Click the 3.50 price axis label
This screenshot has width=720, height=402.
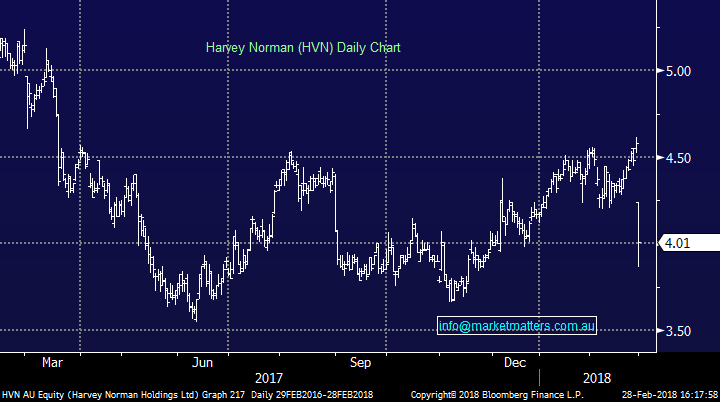pyautogui.click(x=678, y=331)
